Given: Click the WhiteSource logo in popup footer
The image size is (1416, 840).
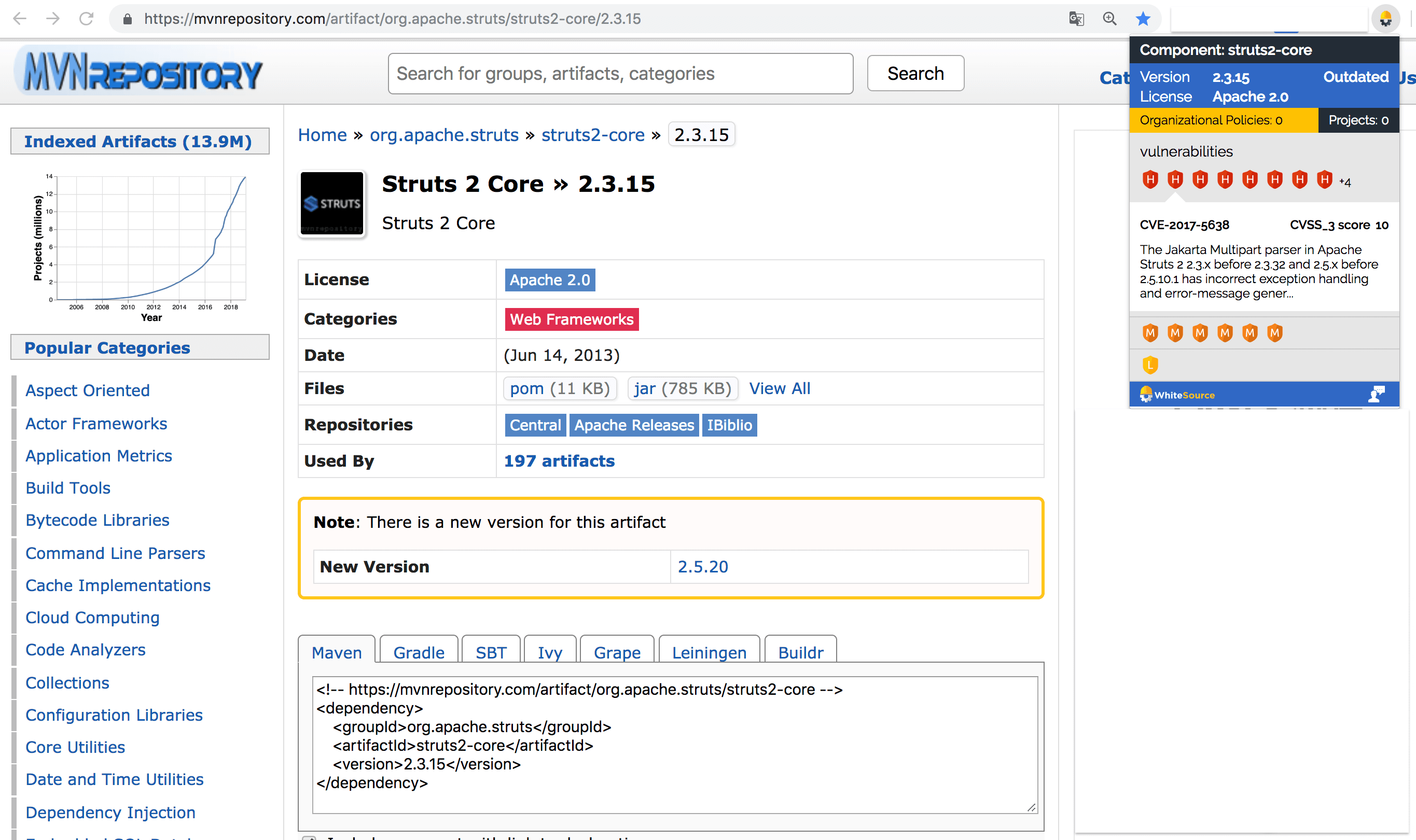Looking at the screenshot, I should coord(1177,395).
